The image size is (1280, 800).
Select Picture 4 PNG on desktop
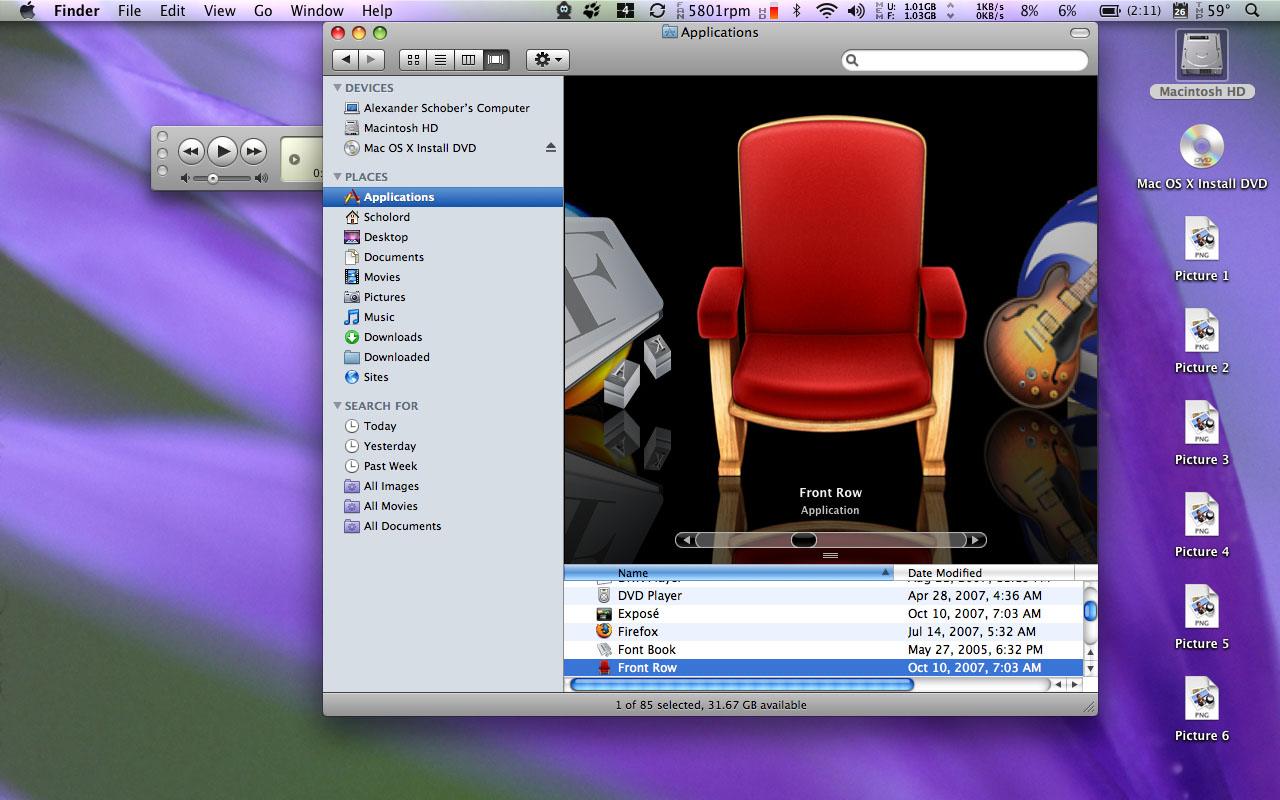[1202, 526]
